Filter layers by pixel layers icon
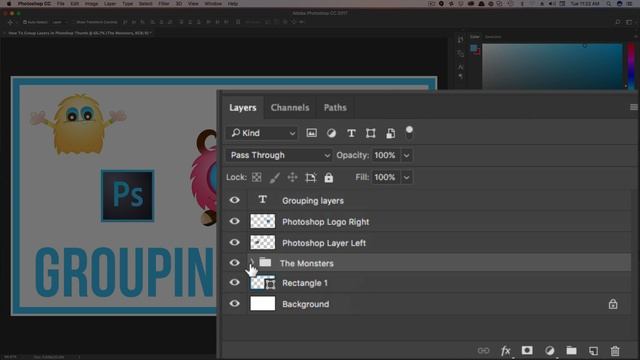 (311, 133)
